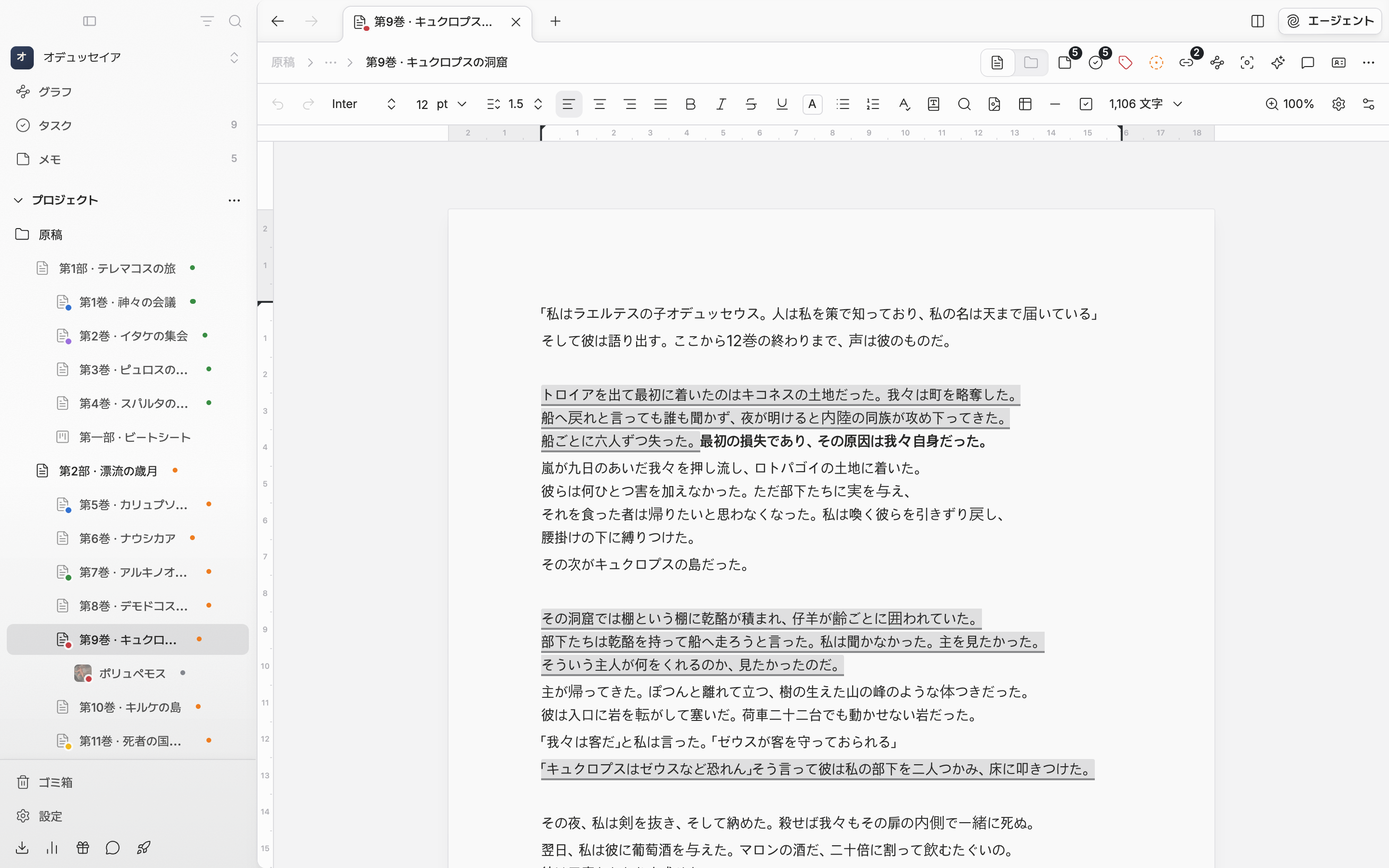Open the statistics bar chart icon

[x=52, y=847]
